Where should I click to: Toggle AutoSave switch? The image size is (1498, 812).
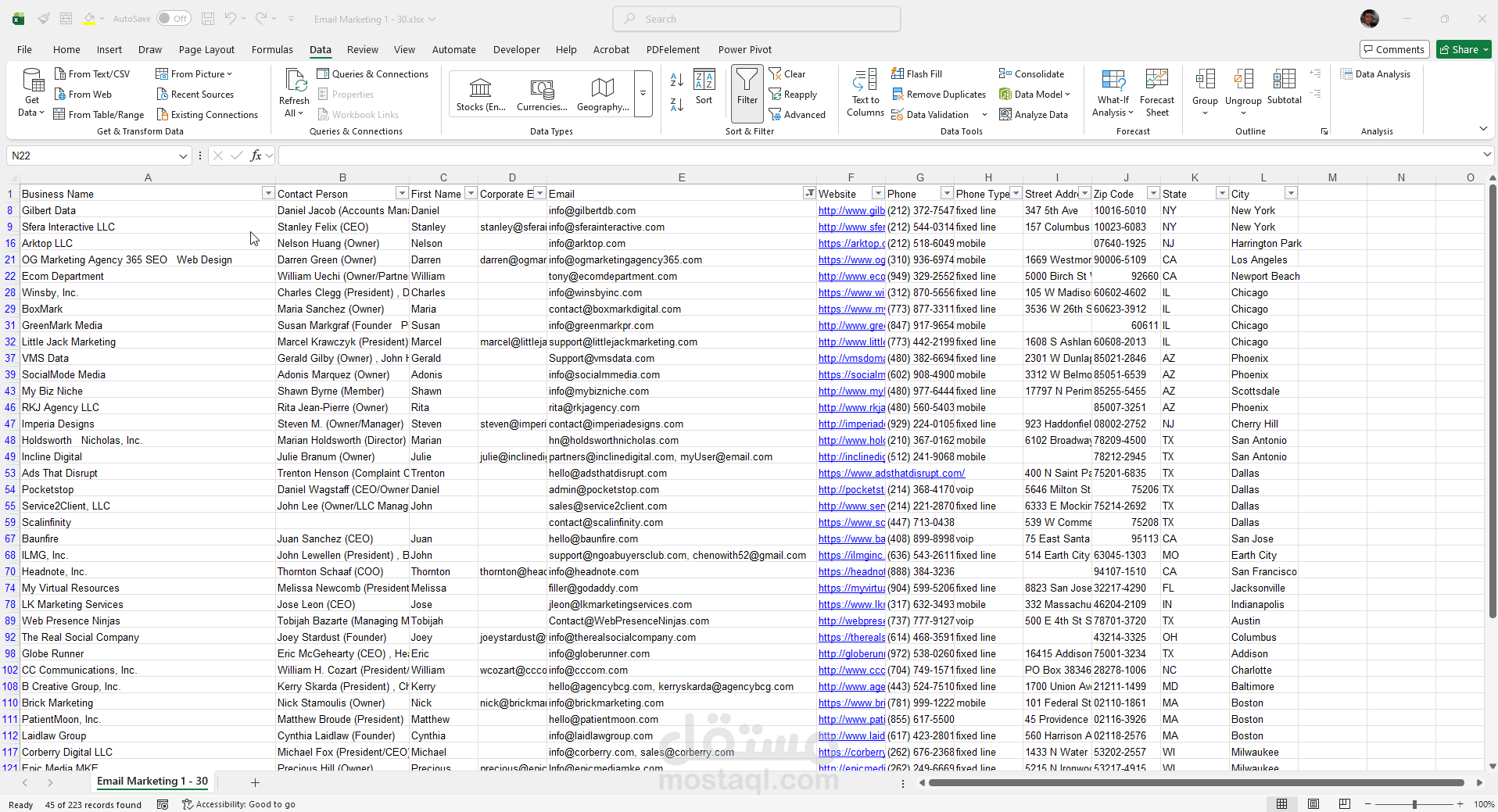coord(174,19)
